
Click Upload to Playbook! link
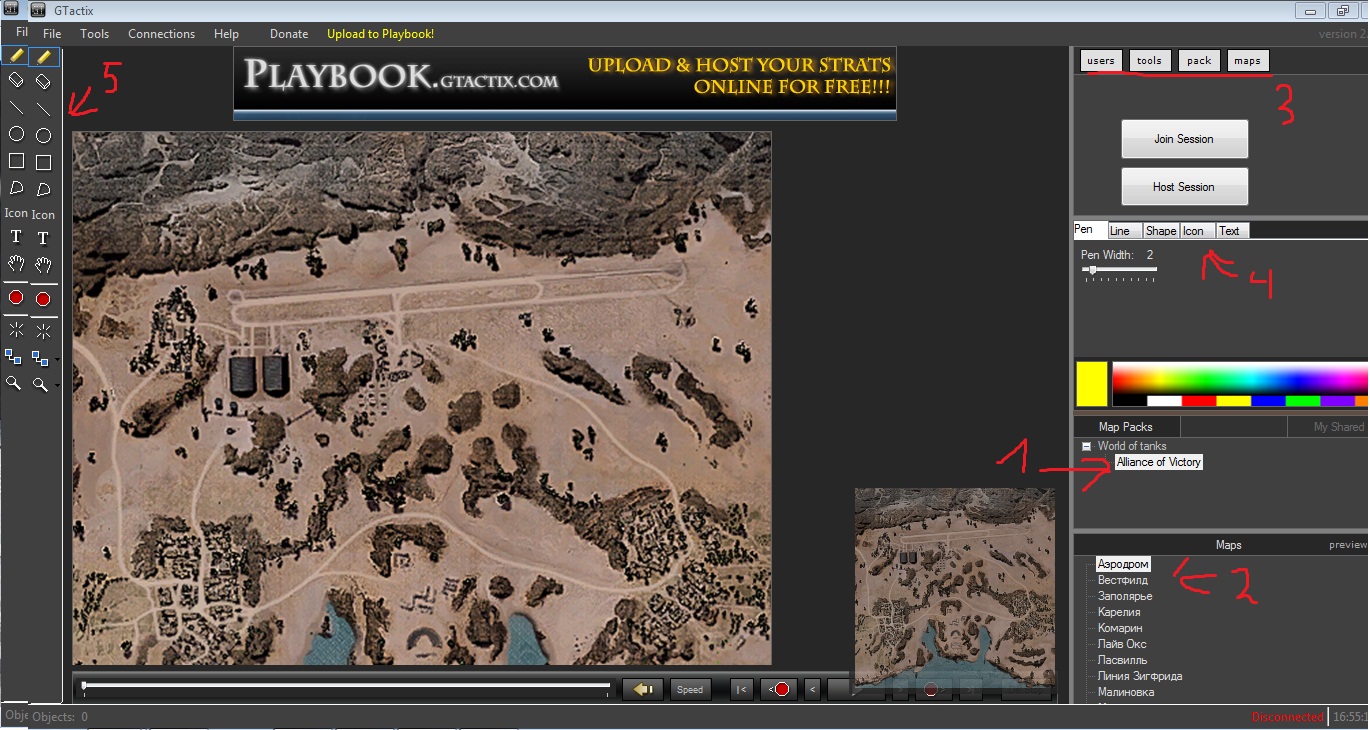pos(380,34)
